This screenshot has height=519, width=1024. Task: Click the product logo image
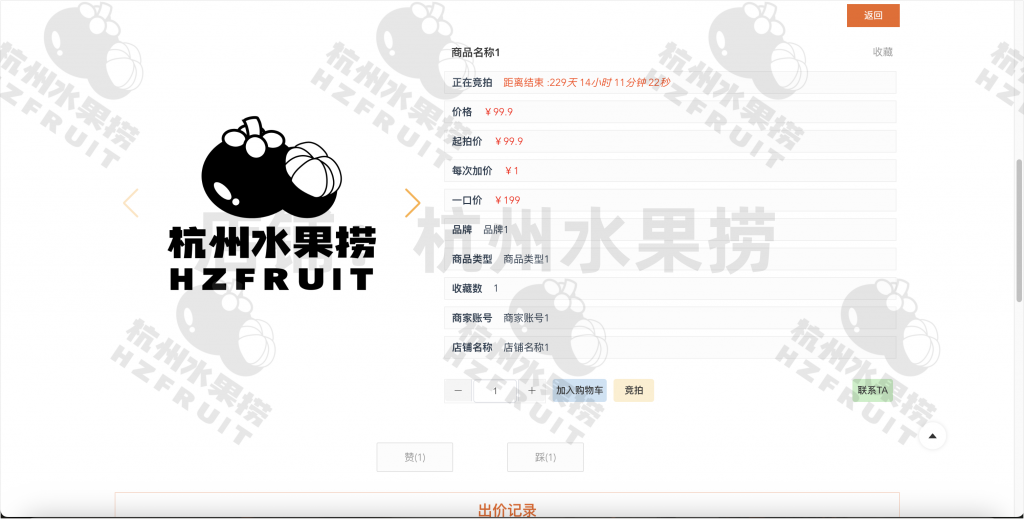272,203
